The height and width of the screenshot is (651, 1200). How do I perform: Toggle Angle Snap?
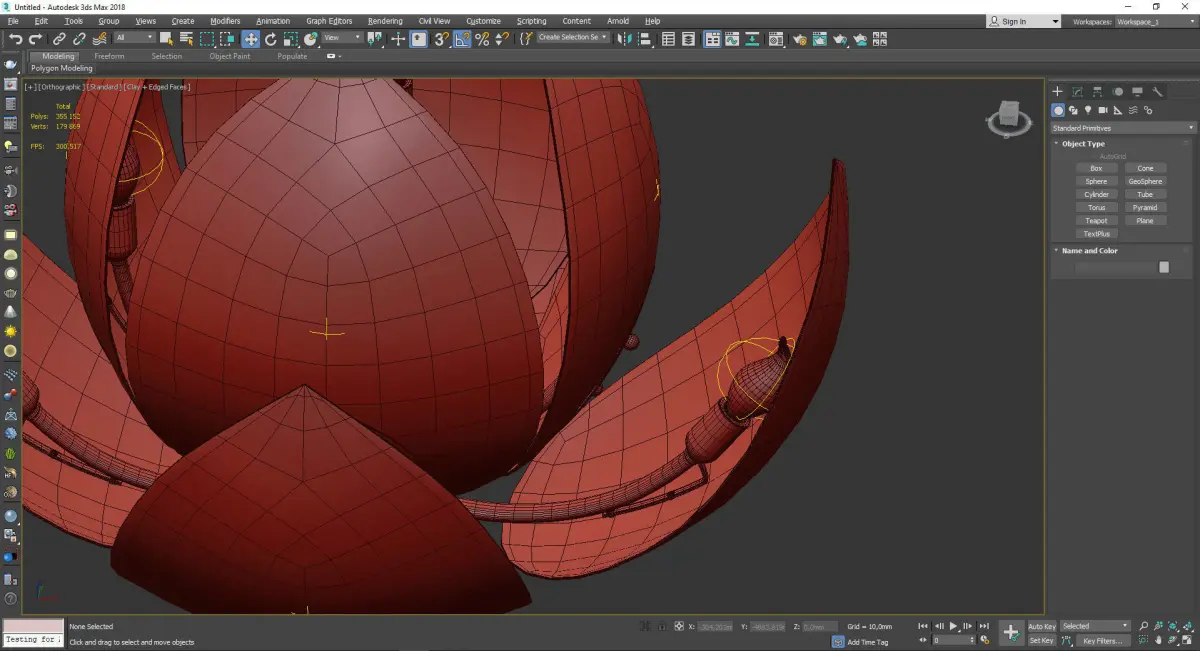[x=461, y=39]
